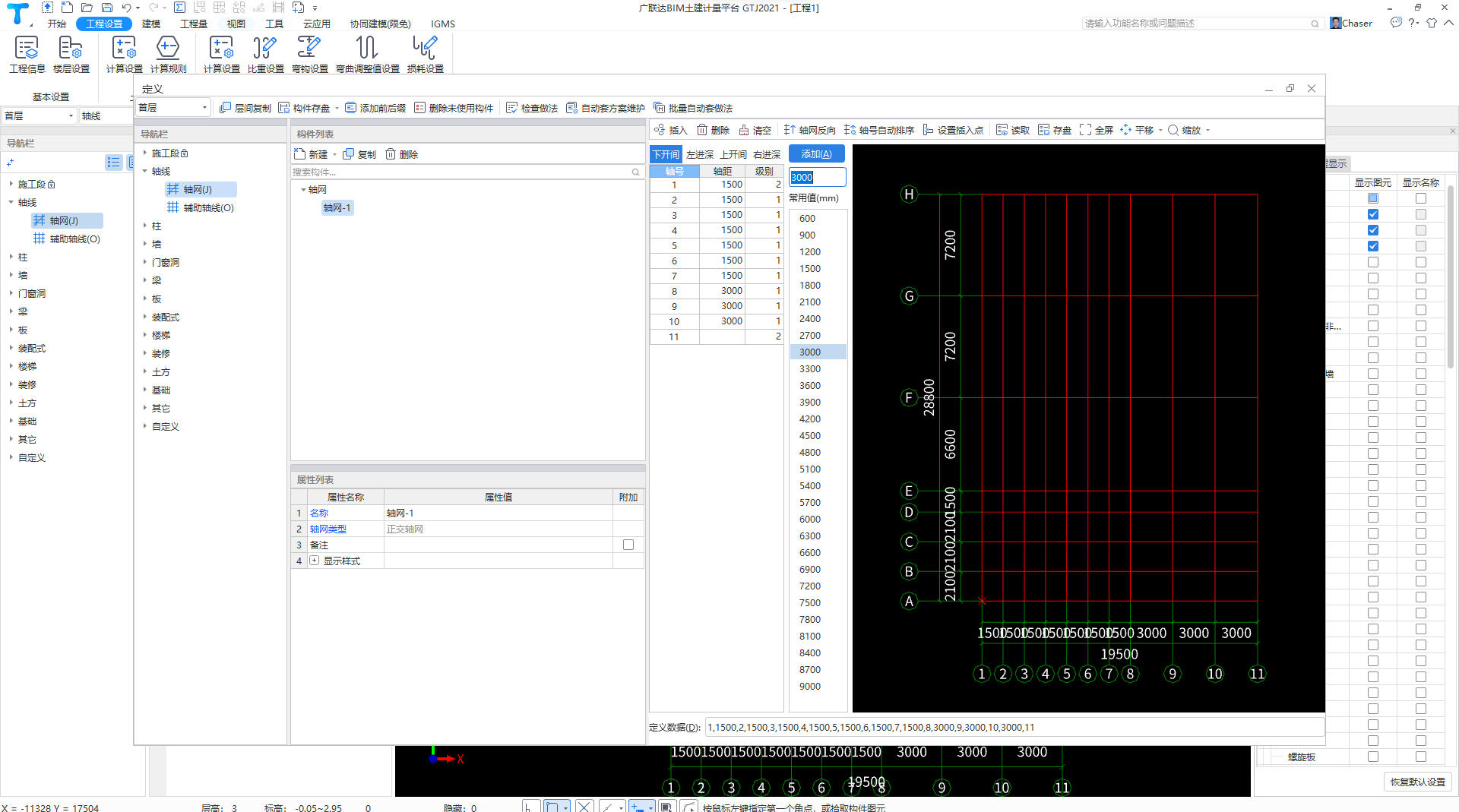Collapse the 轴网 node in the component list

(303, 190)
